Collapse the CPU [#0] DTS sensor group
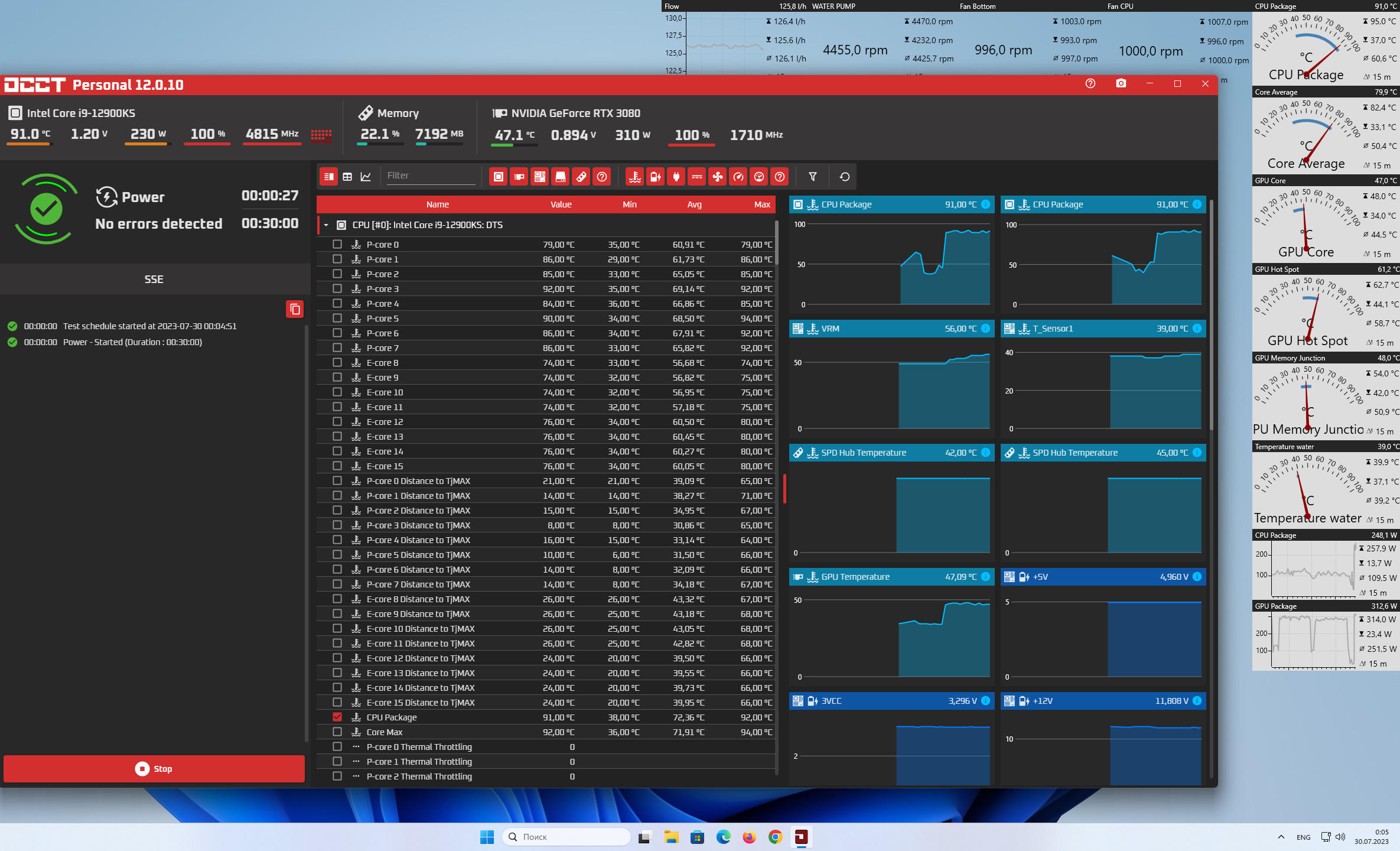 pos(326,225)
